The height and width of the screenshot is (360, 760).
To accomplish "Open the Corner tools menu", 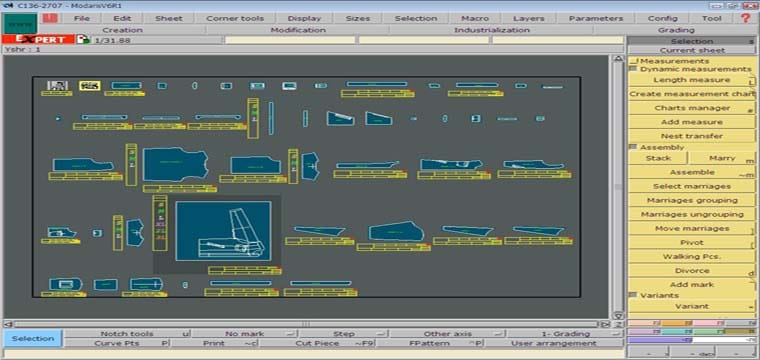I will (x=235, y=18).
